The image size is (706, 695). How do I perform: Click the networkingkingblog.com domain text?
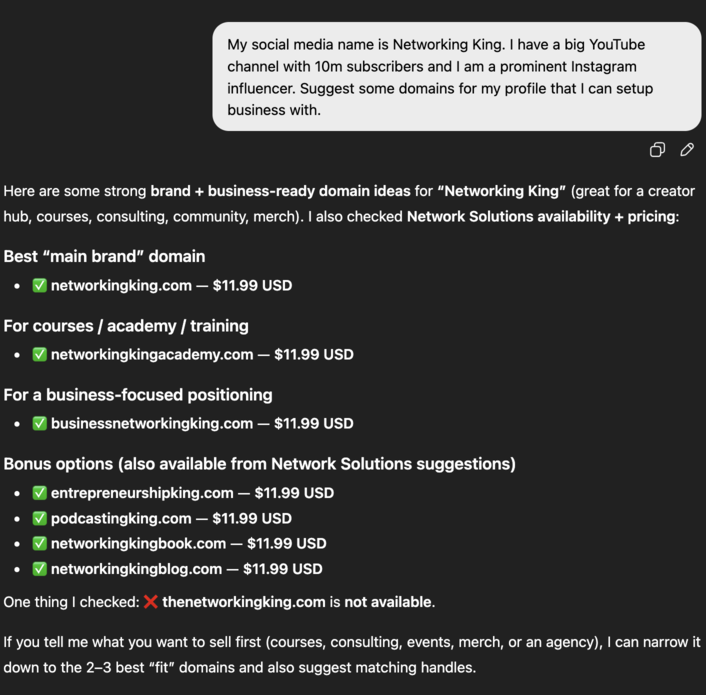tap(136, 569)
